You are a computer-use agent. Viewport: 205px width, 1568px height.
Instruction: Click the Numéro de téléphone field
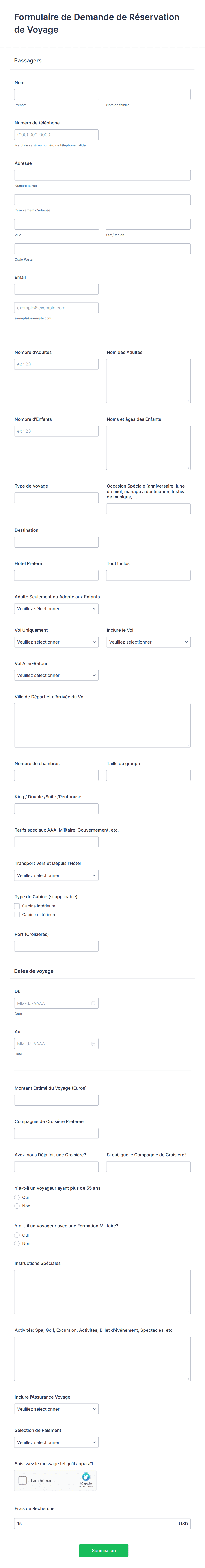click(x=56, y=135)
